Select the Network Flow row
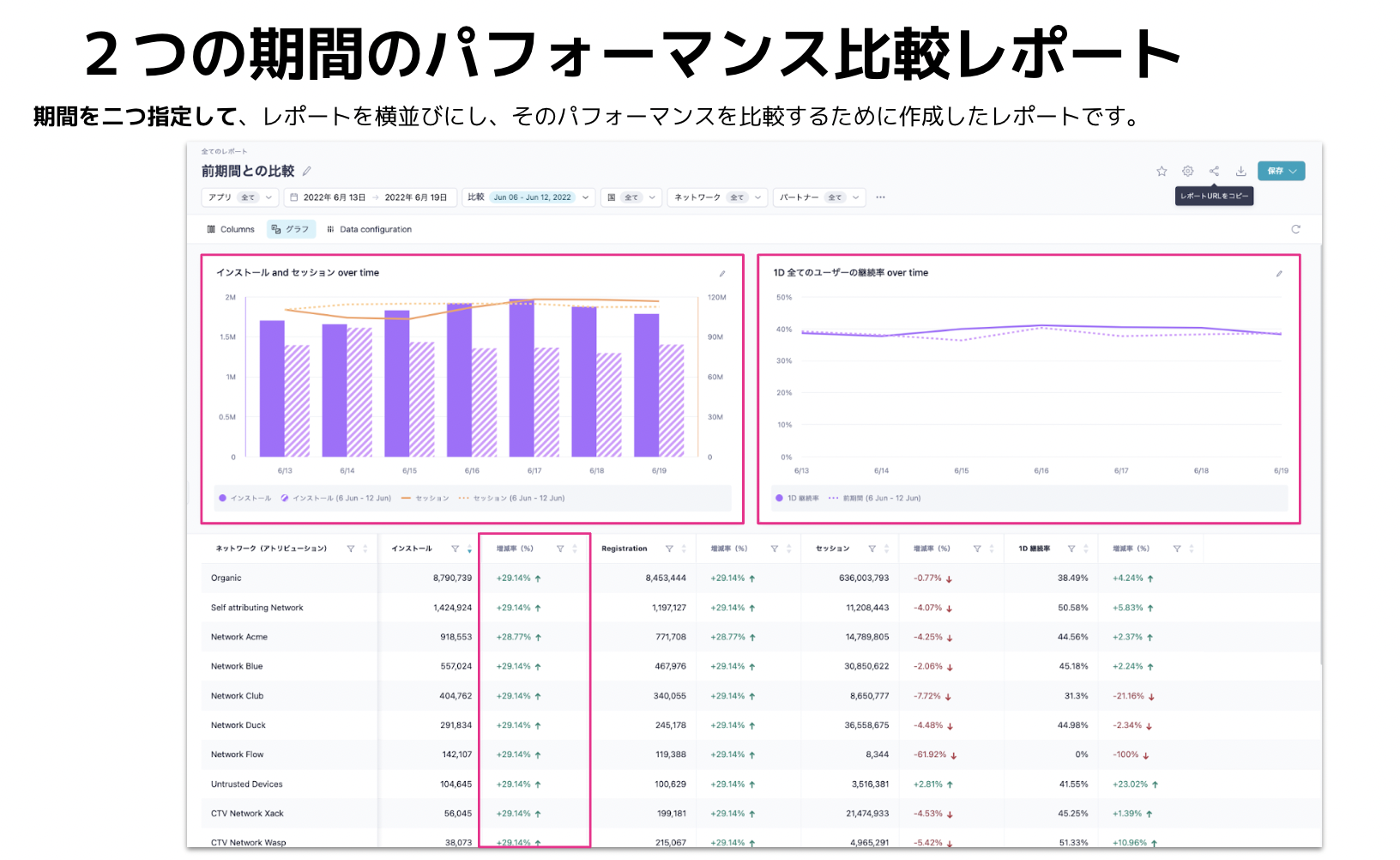Image resolution: width=1400 pixels, height=860 pixels. click(761, 754)
